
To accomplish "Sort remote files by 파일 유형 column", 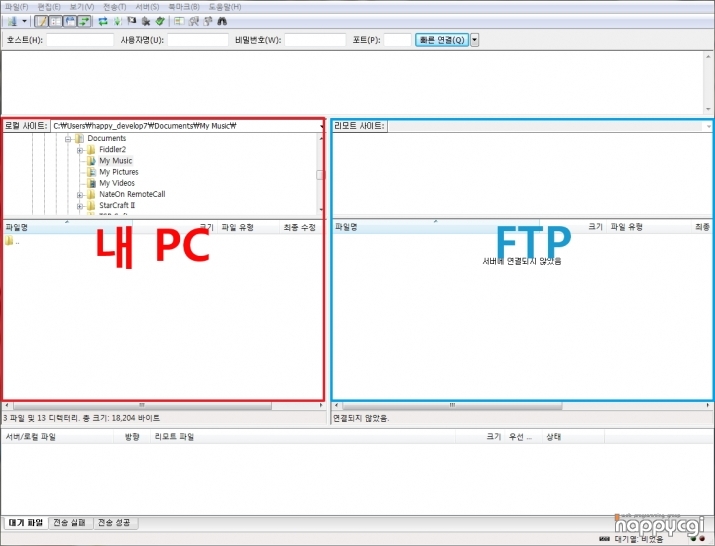I will click(x=649, y=227).
